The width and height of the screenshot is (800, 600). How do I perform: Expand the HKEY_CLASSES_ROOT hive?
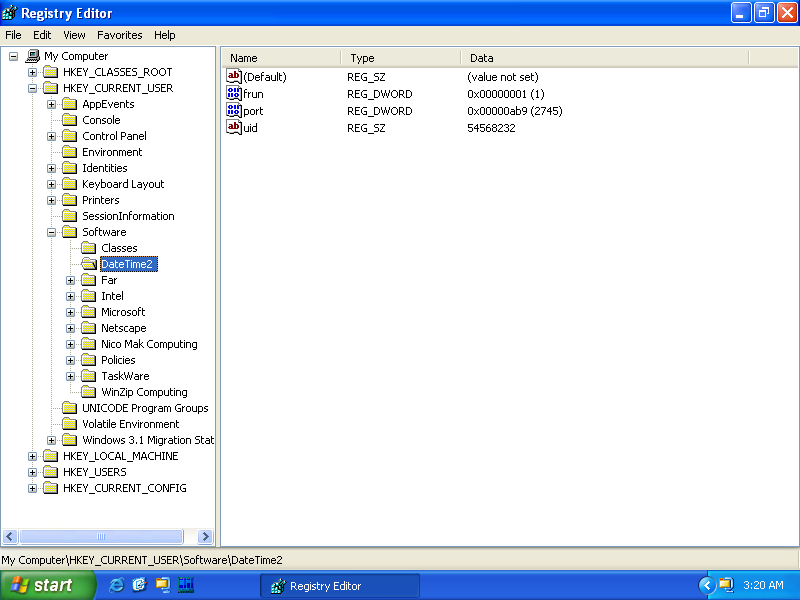click(33, 72)
